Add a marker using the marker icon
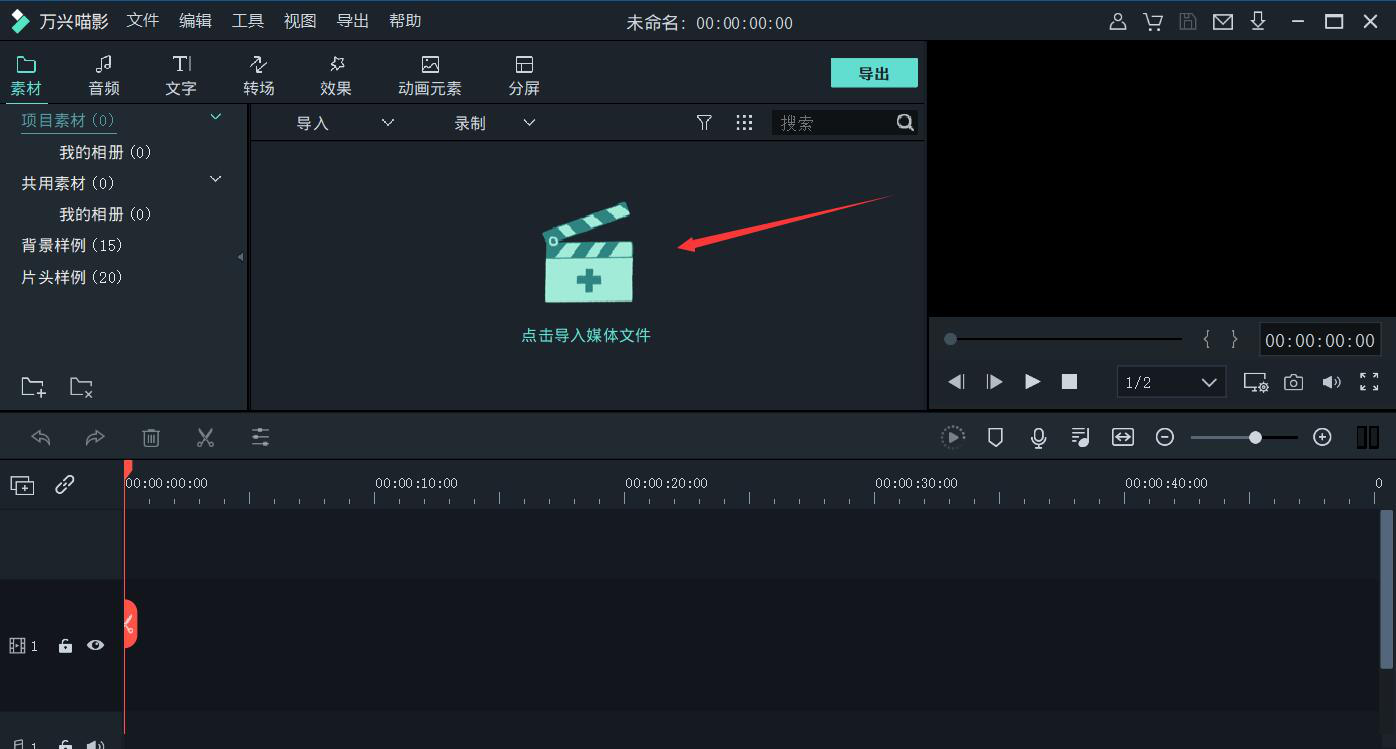 [995, 437]
